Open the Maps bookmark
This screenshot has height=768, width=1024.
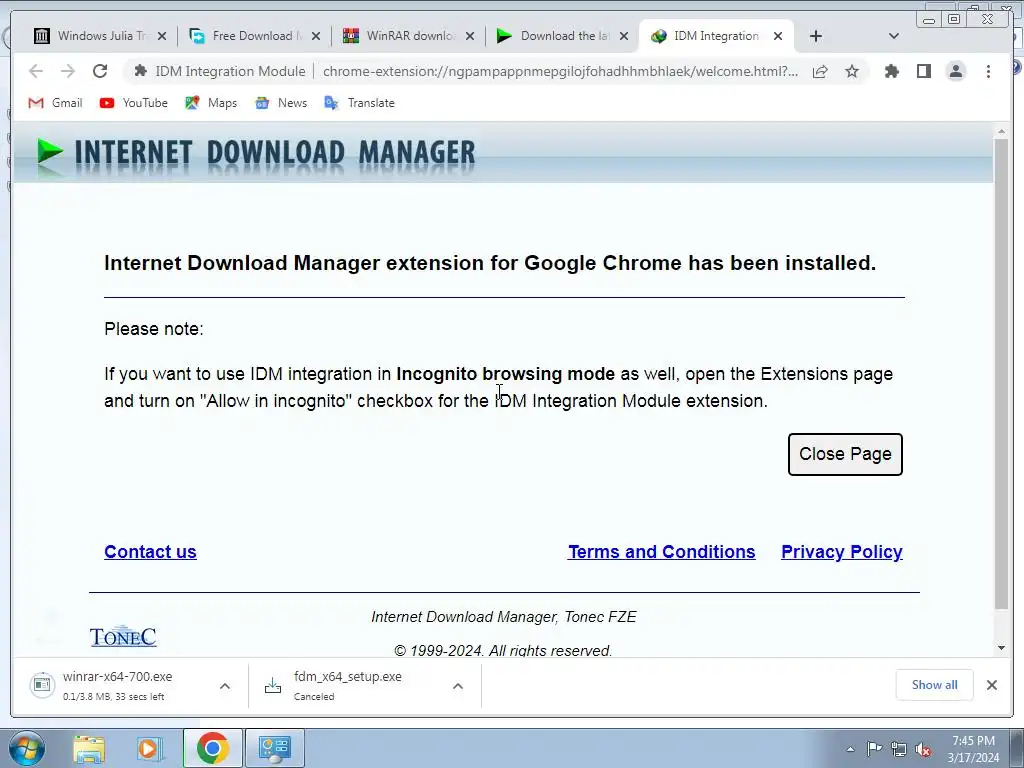click(211, 103)
